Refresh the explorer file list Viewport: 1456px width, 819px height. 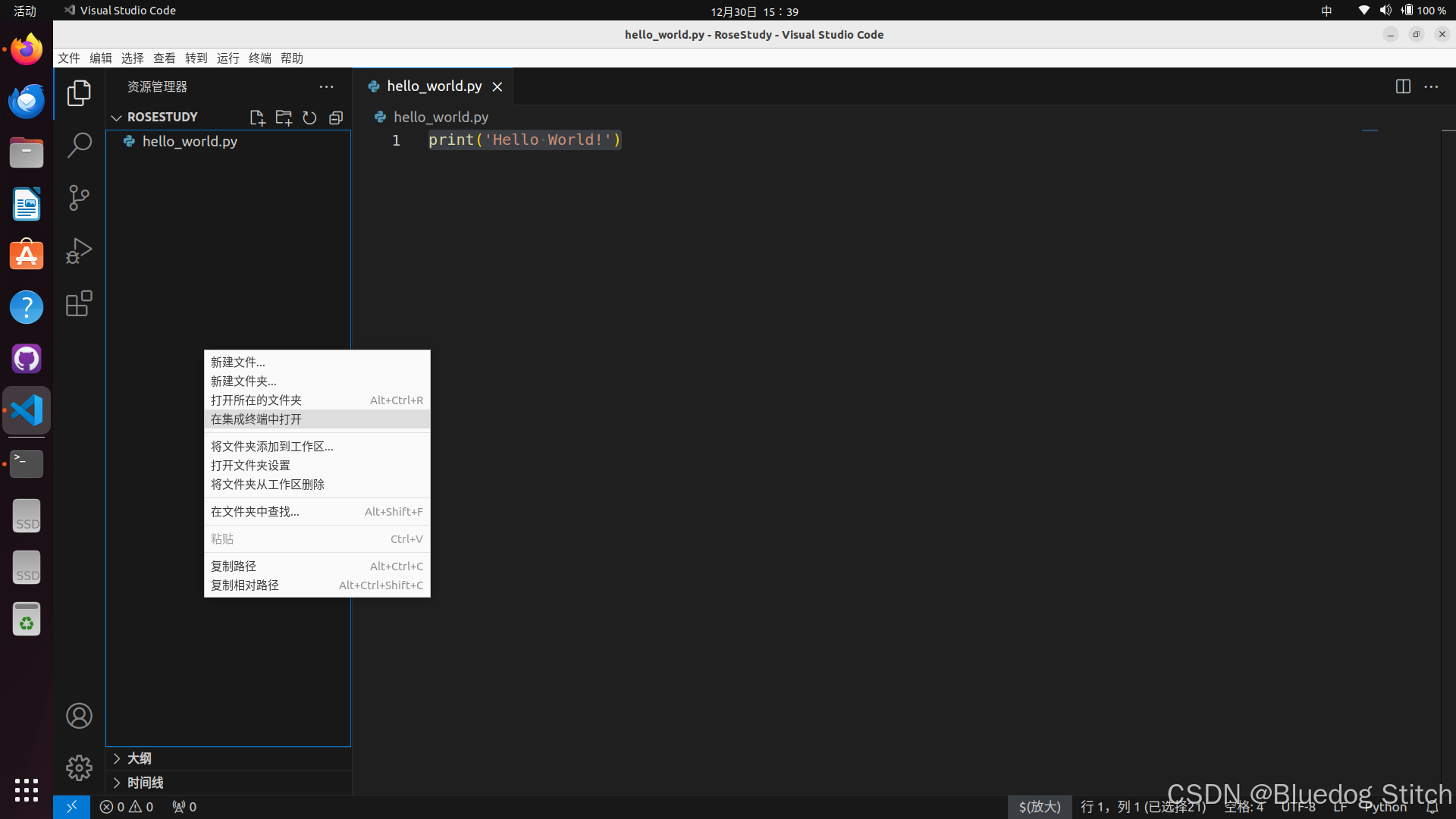(x=309, y=118)
